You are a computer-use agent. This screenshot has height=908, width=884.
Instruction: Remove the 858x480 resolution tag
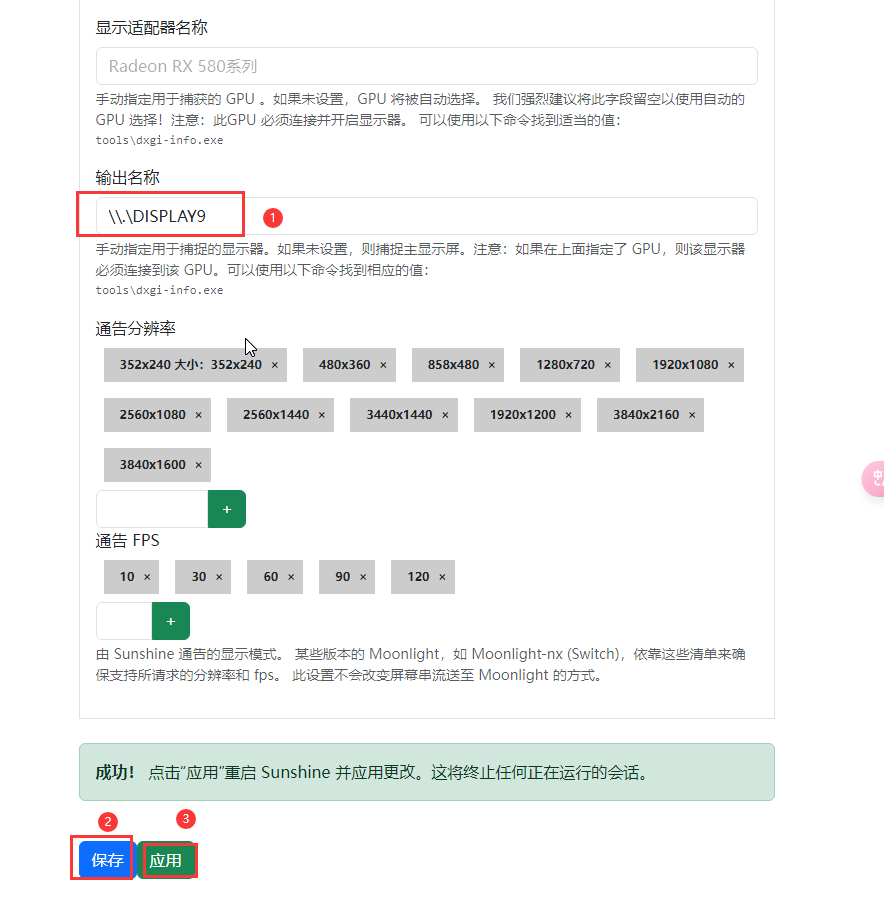pyautogui.click(x=491, y=365)
